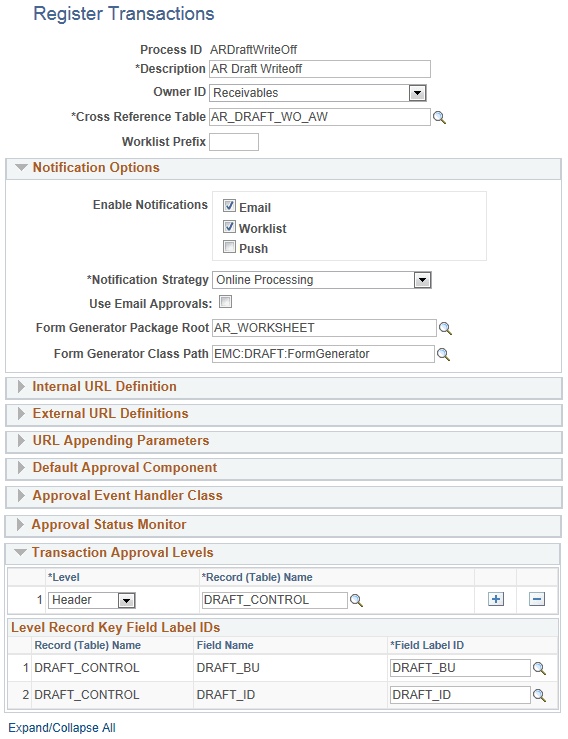Viewport: 568px width, 739px height.
Task: Click the DRAFT_BU Field Label ID input
Action: pos(461,668)
